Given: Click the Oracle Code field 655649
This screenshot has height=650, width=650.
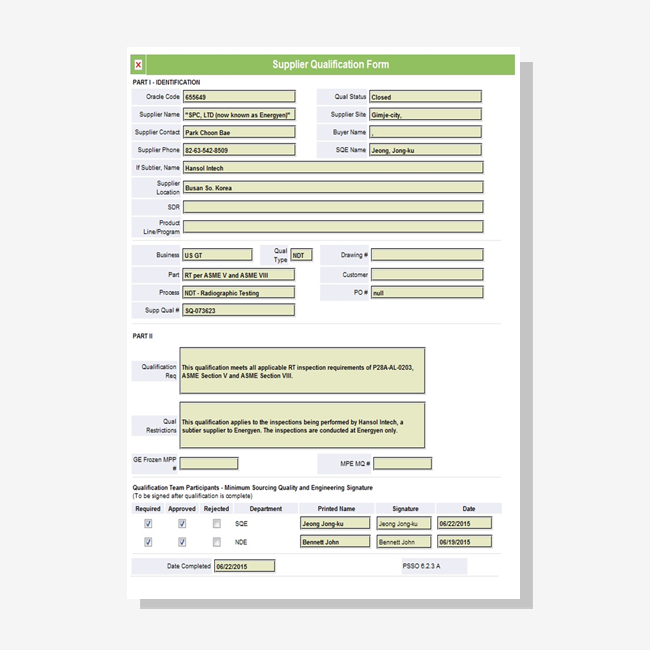Looking at the screenshot, I should [239, 97].
